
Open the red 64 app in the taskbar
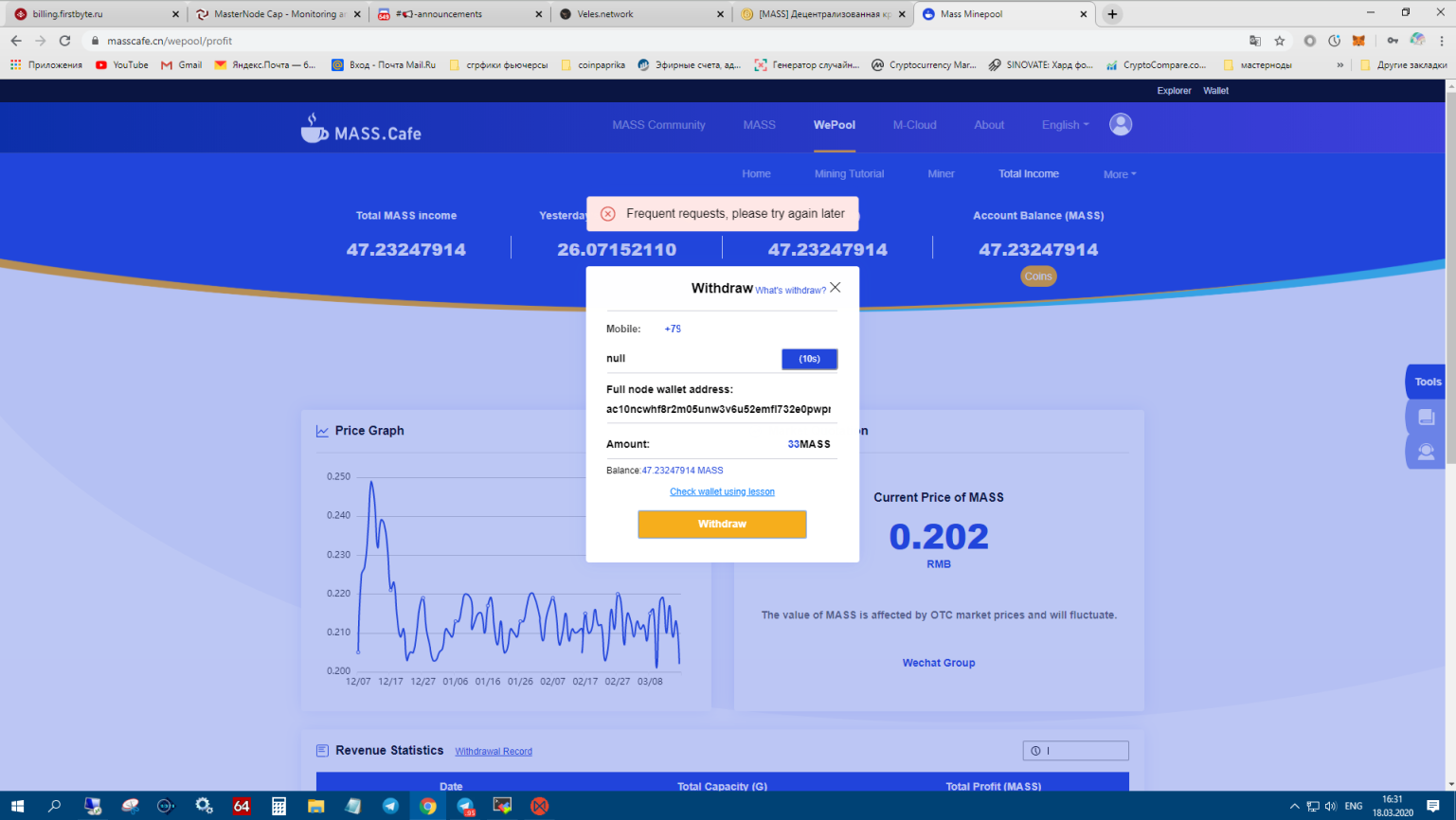[x=242, y=806]
